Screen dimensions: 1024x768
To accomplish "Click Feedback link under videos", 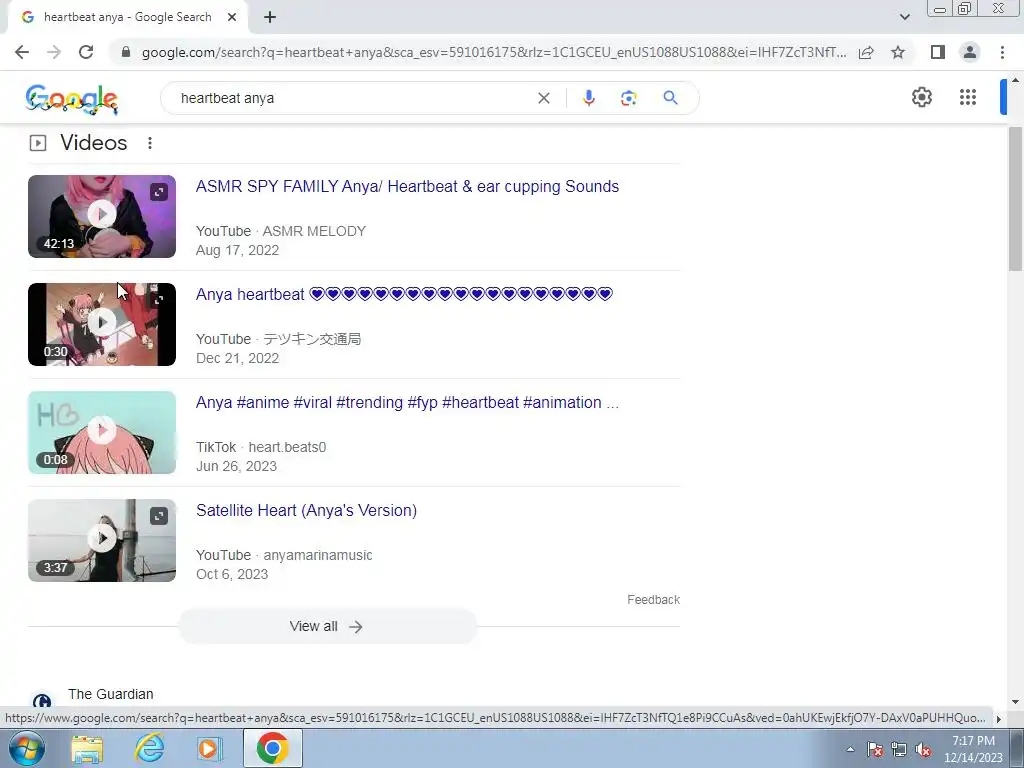I will click(653, 600).
